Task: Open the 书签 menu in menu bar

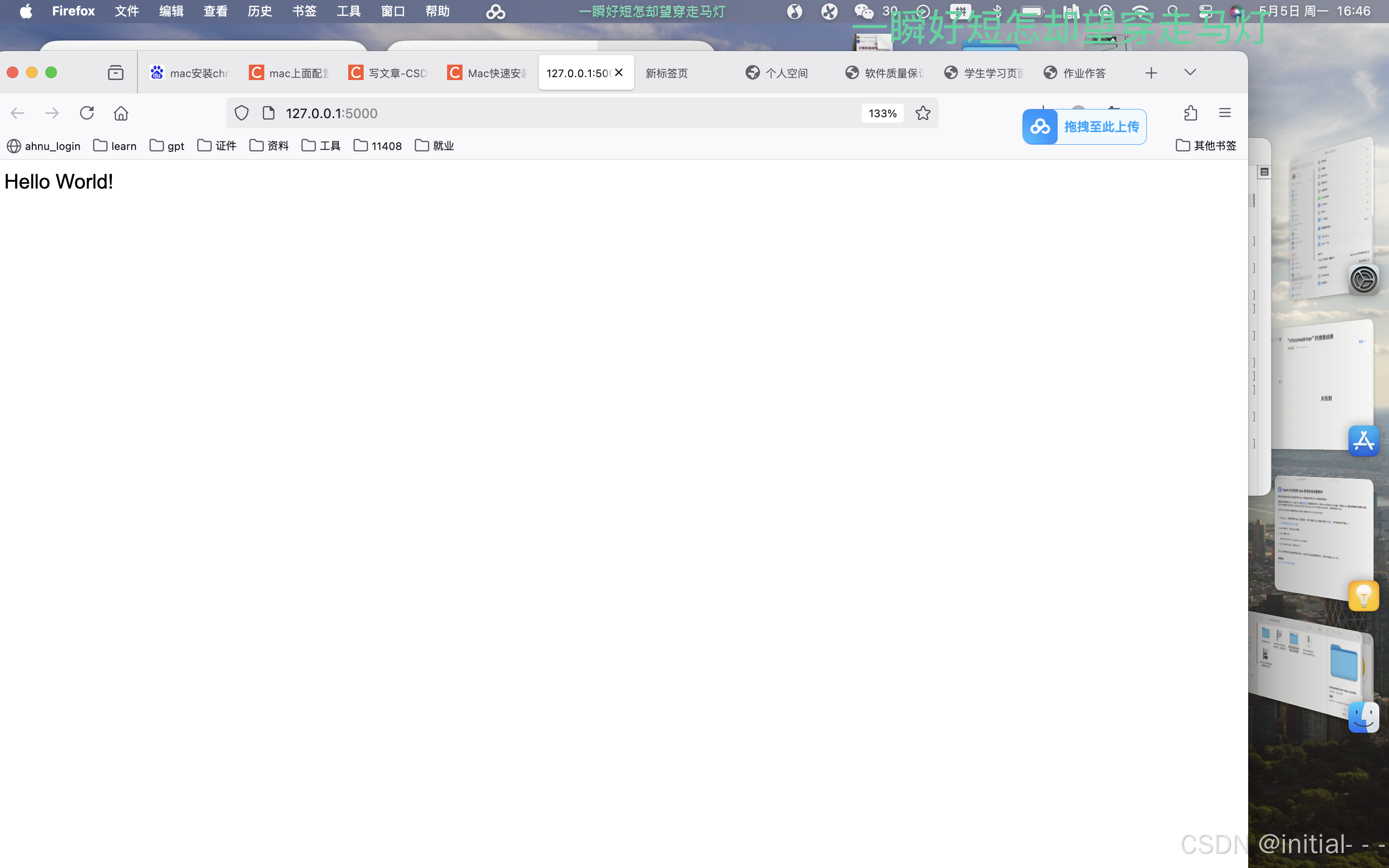Action: click(x=304, y=12)
